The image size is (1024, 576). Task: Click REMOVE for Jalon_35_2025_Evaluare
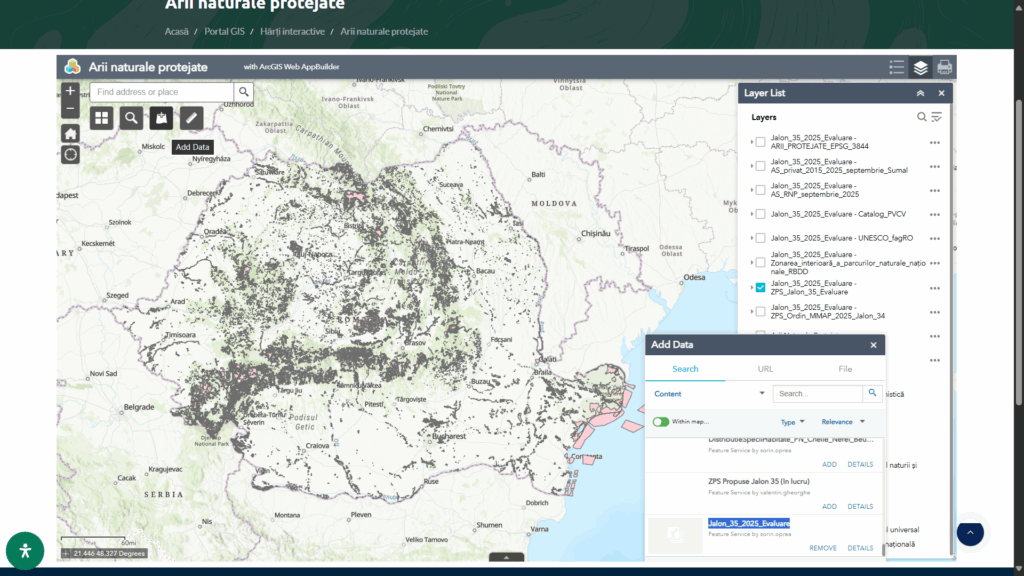point(823,548)
